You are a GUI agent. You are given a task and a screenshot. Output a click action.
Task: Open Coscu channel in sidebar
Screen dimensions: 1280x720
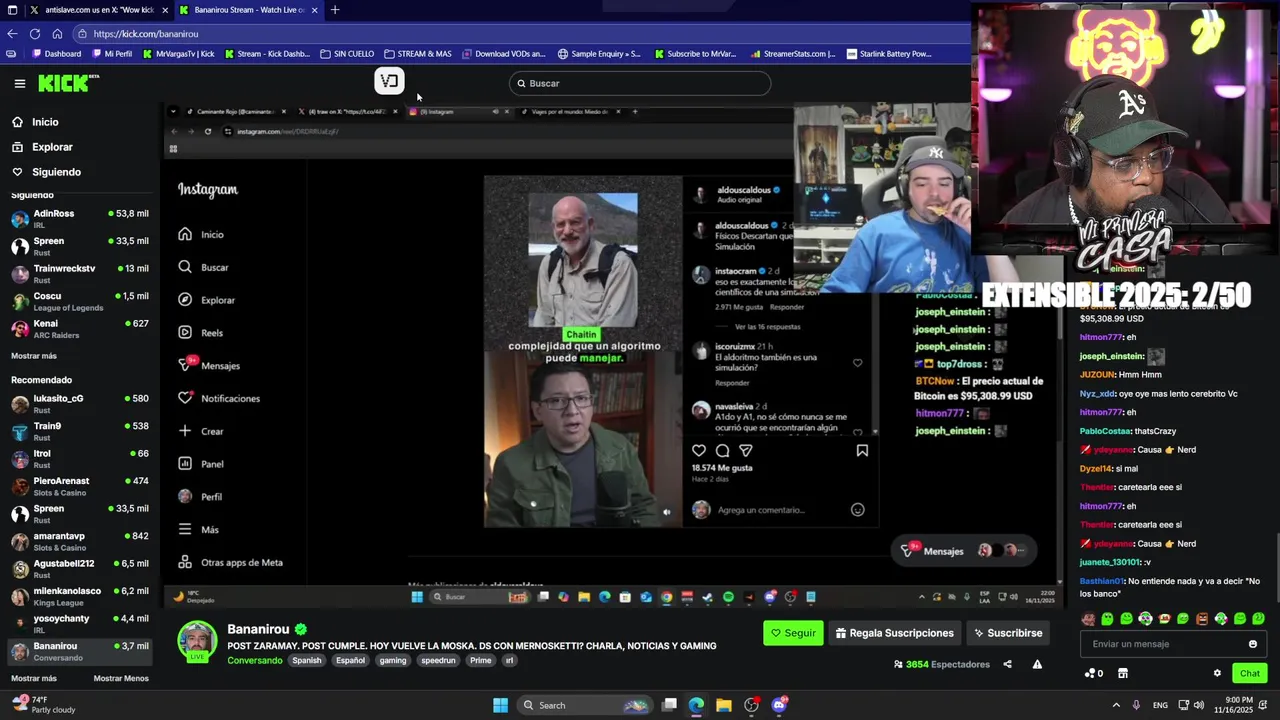click(x=79, y=301)
